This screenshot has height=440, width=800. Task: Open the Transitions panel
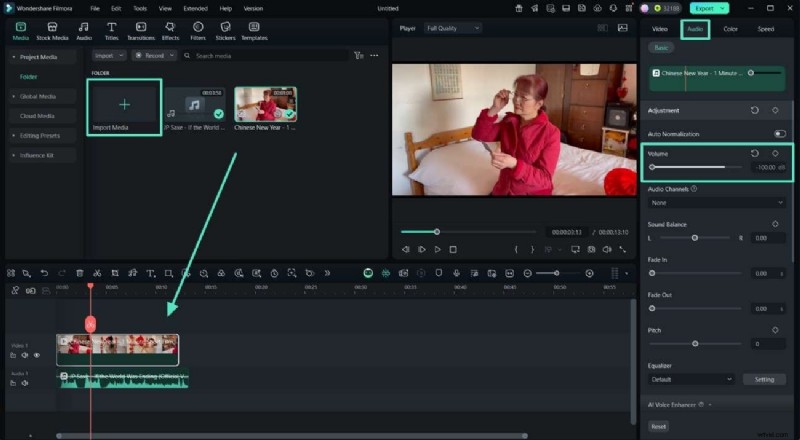tap(141, 31)
